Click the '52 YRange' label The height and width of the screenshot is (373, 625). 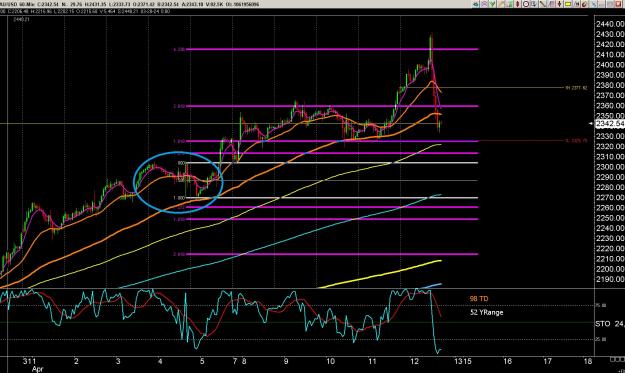[486, 312]
